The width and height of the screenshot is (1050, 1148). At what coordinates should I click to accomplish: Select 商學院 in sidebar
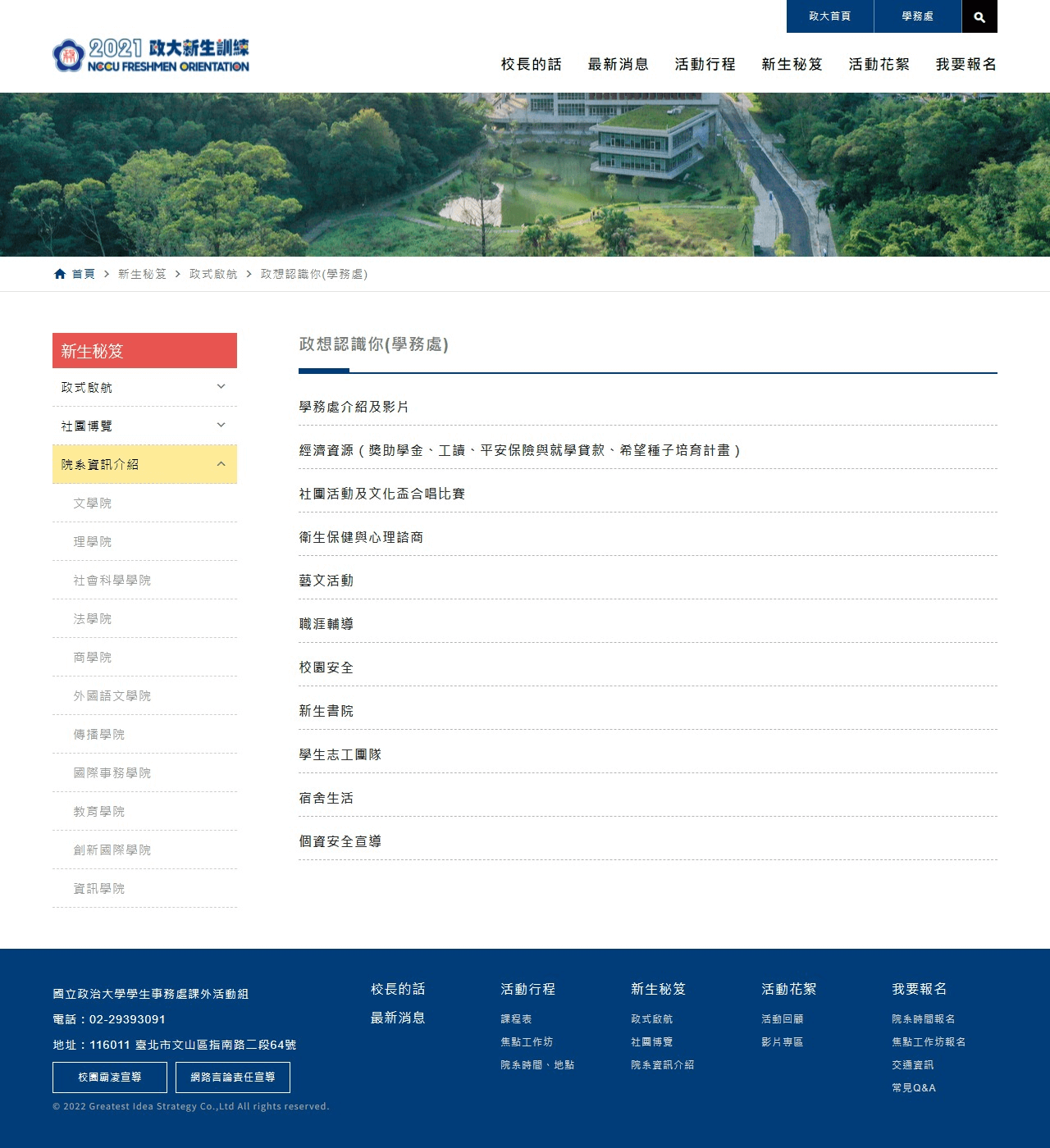[144, 657]
